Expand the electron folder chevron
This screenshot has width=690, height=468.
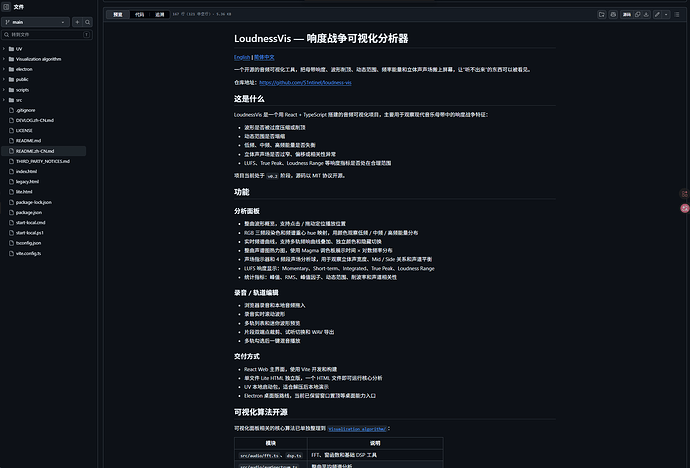[x=4, y=69]
